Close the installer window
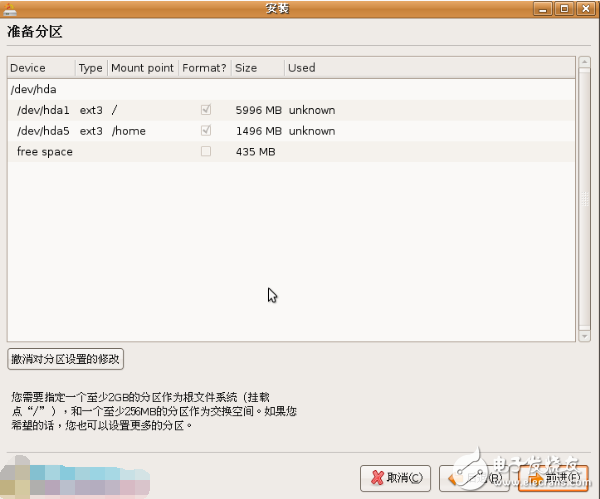This screenshot has width=600, height=499. pos(586,9)
